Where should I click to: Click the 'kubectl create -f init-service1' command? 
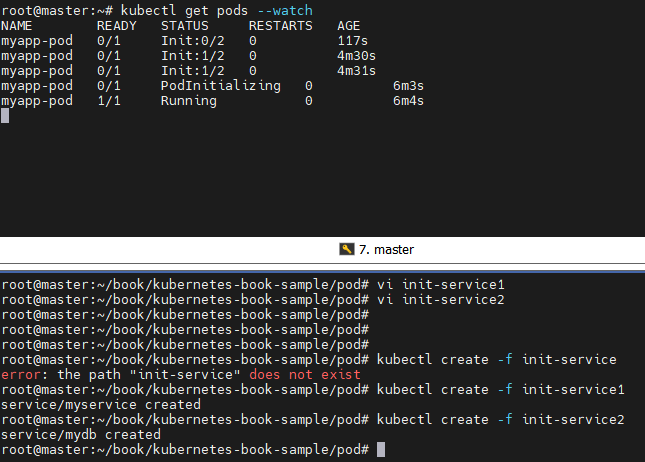point(501,390)
